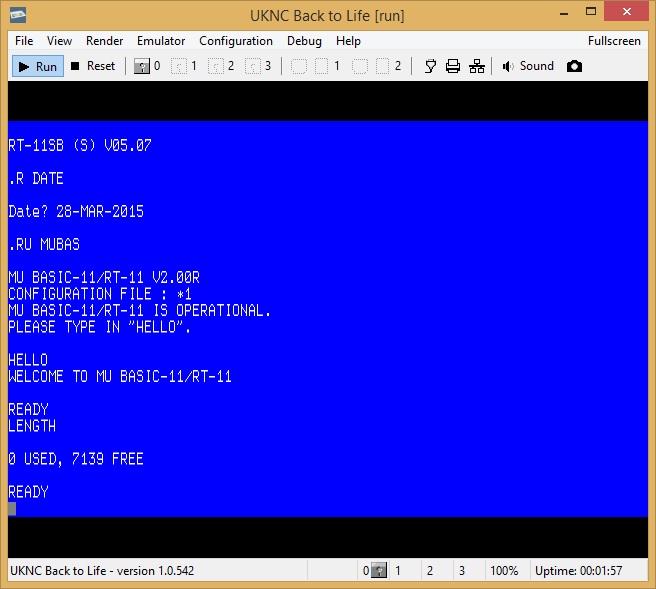656x589 pixels.
Task: Click the floppy drive 3 toolbar icon
Action: 254,66
